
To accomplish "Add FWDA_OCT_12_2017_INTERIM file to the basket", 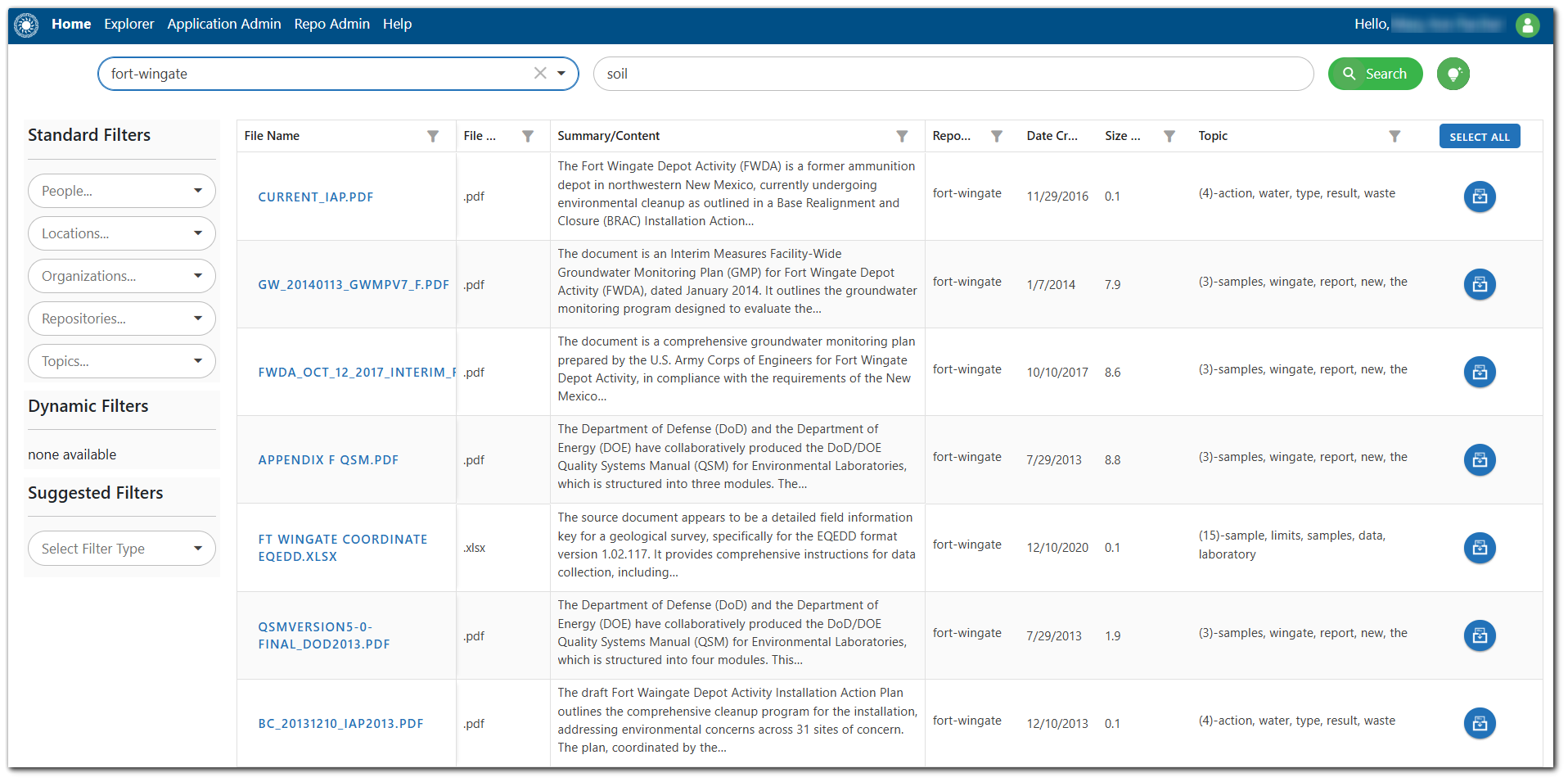I will click(1480, 372).
